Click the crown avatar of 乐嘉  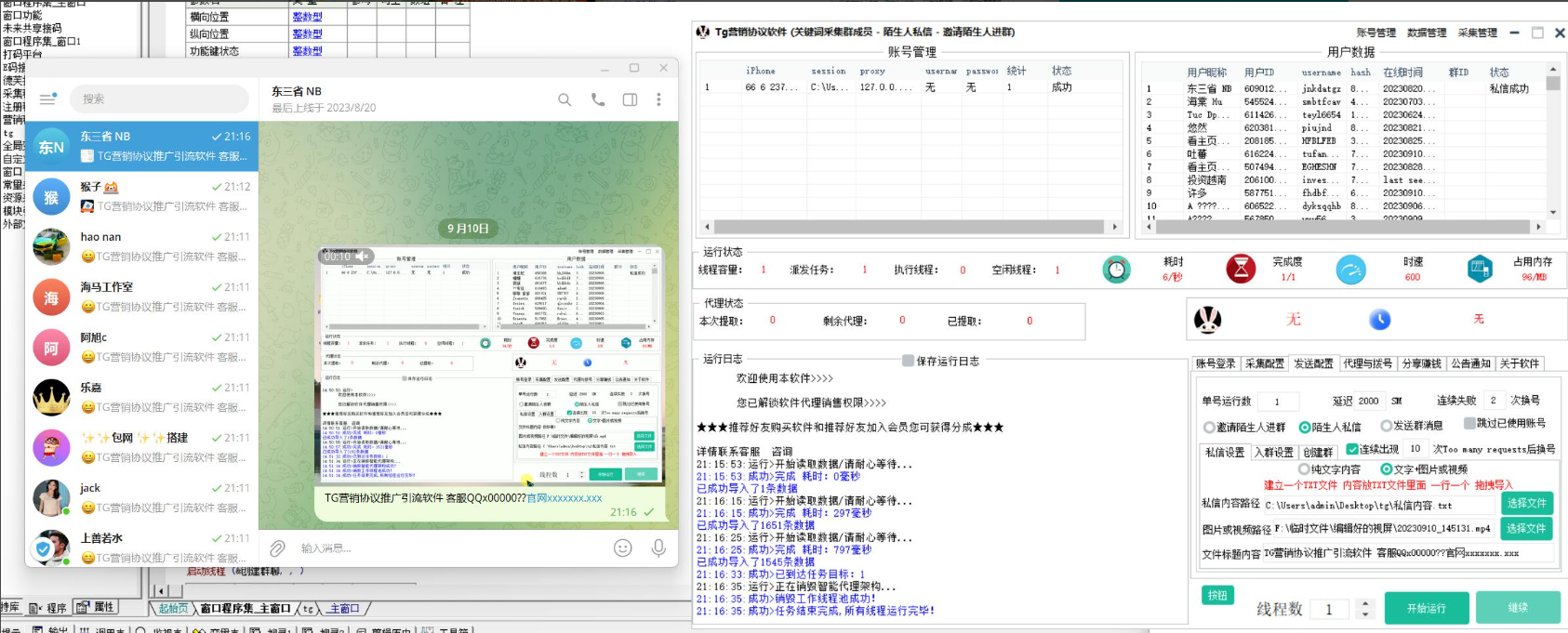[x=51, y=398]
